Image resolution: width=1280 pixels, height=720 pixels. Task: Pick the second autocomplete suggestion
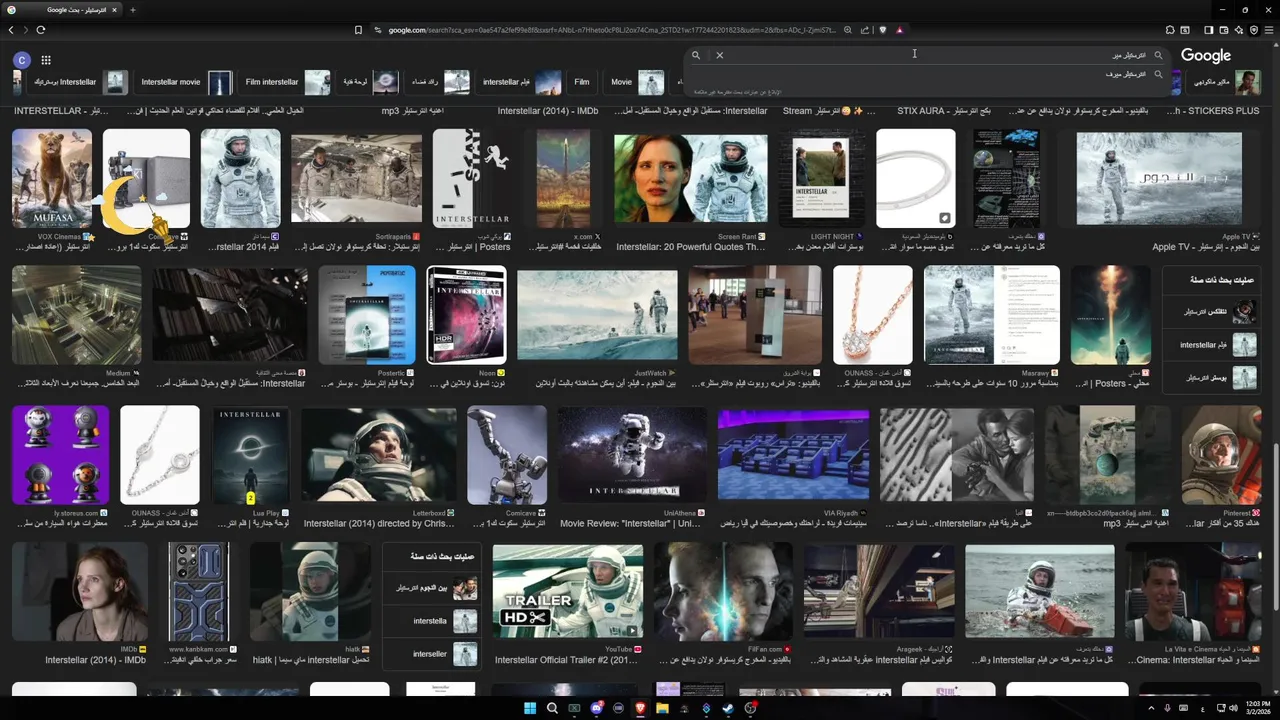click(926, 74)
